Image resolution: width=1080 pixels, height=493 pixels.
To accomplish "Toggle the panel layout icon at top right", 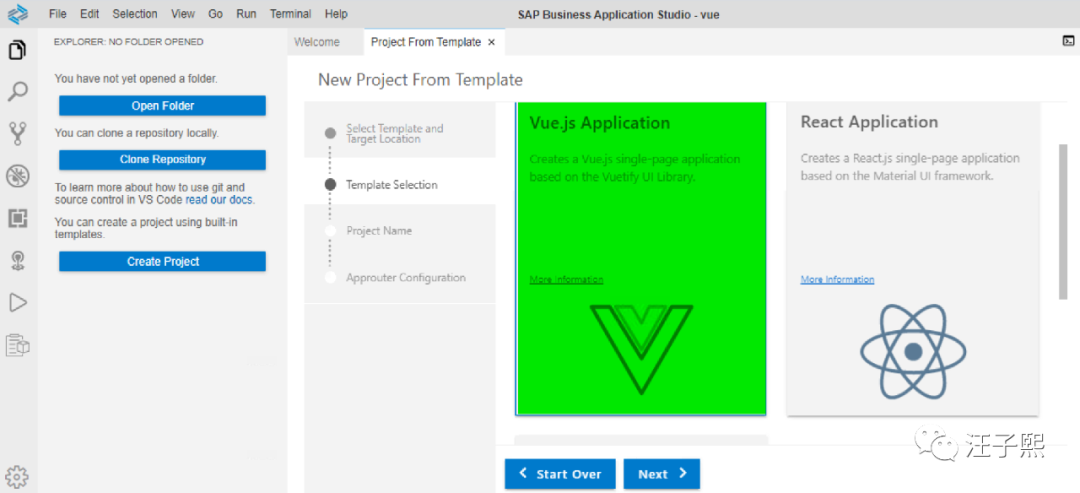I will pyautogui.click(x=1068, y=41).
